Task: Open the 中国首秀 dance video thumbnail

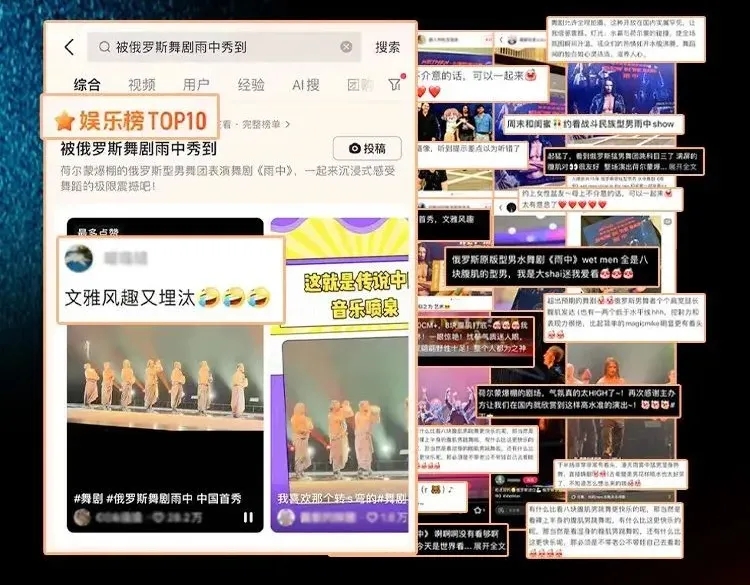Action: click(165, 375)
